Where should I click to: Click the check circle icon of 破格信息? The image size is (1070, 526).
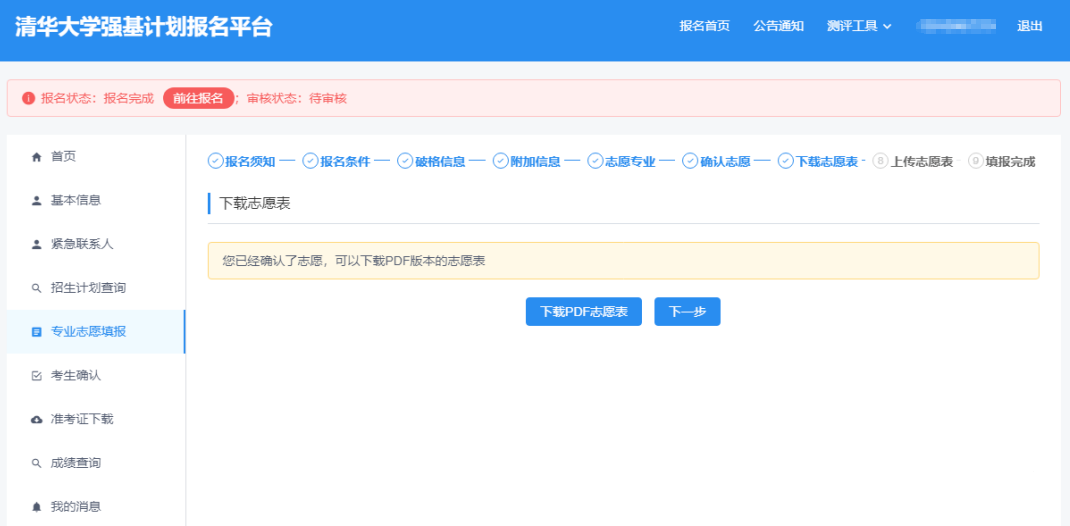tap(405, 162)
